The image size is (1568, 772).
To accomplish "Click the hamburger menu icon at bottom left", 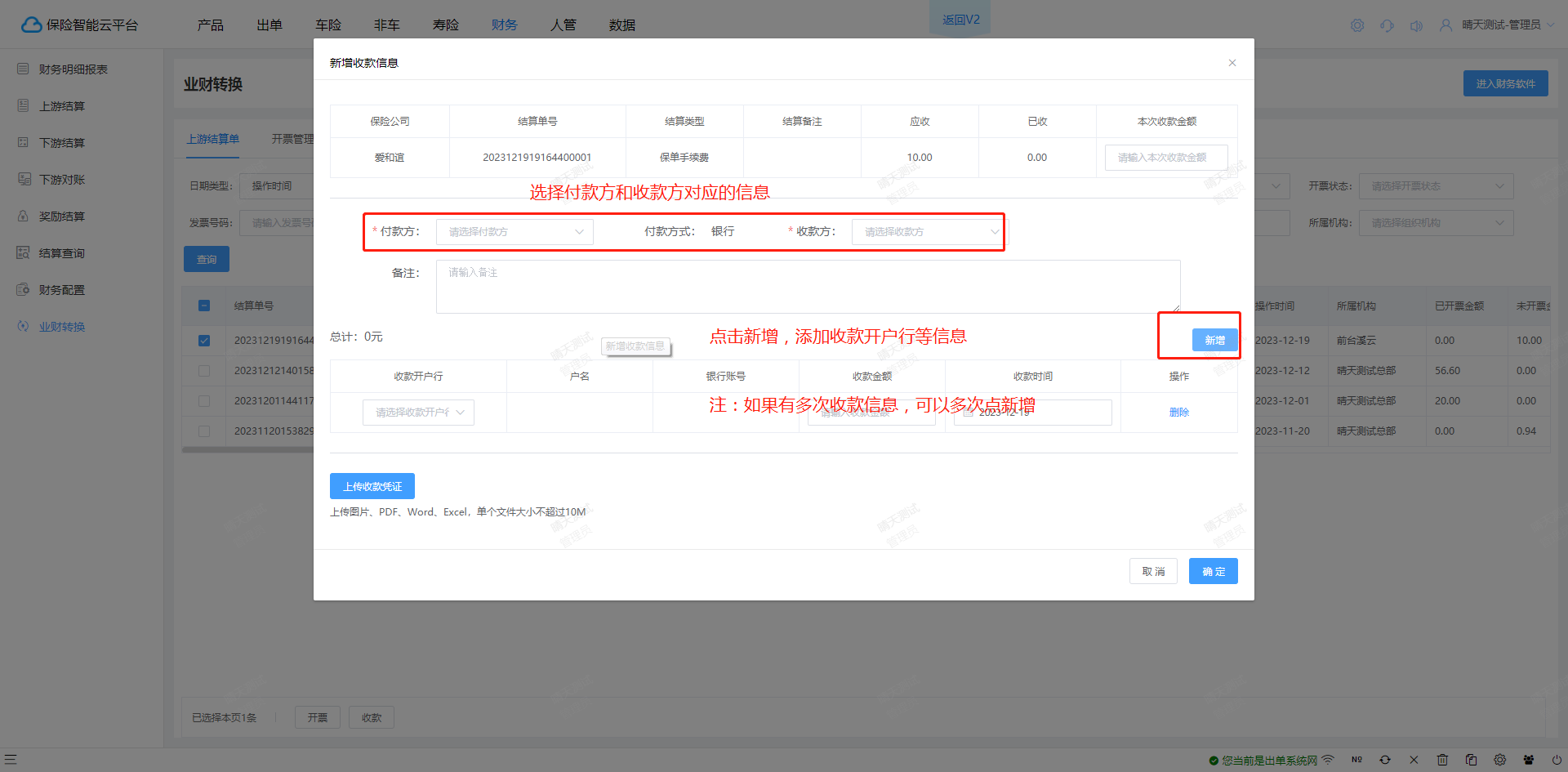I will 11,760.
